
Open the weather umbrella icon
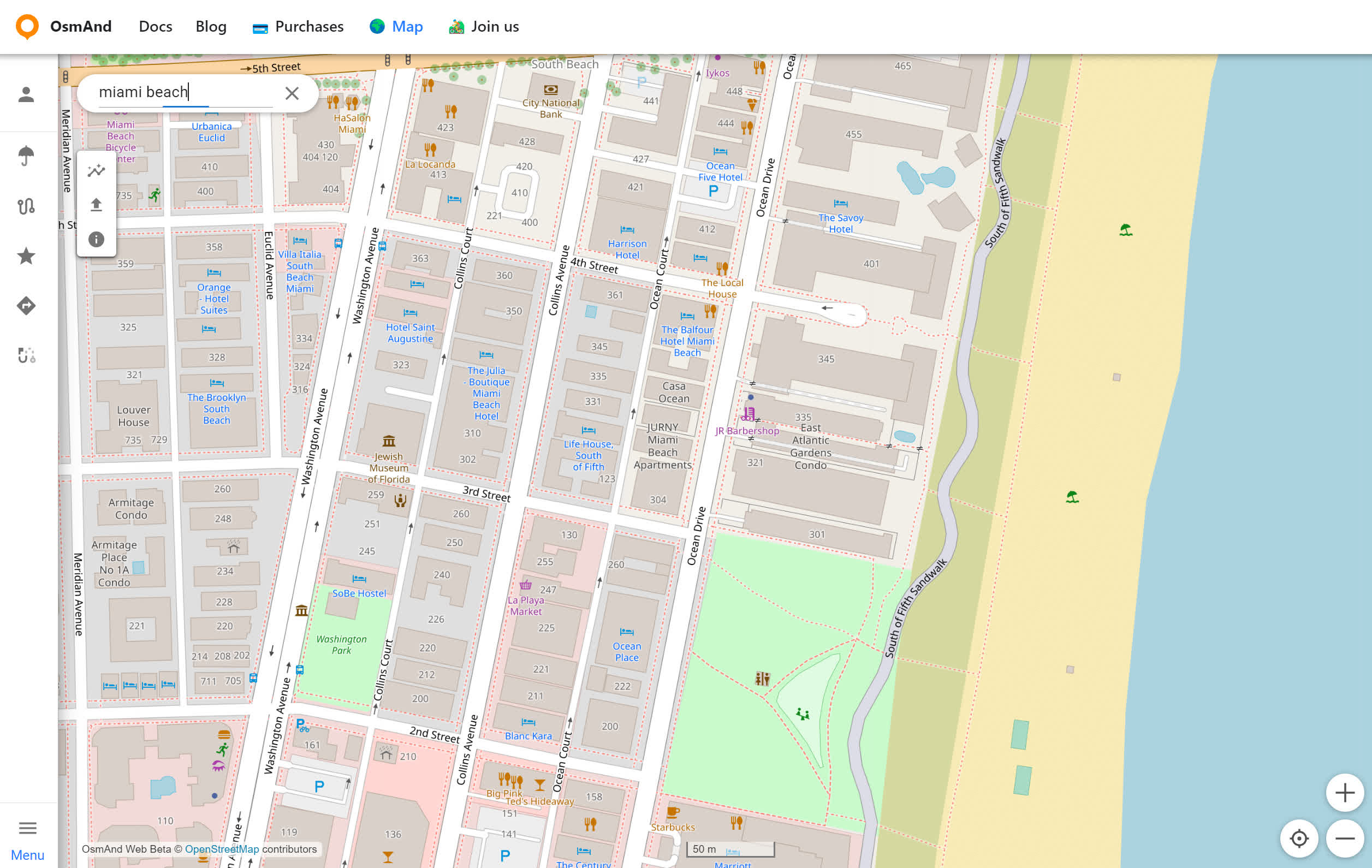(x=26, y=155)
